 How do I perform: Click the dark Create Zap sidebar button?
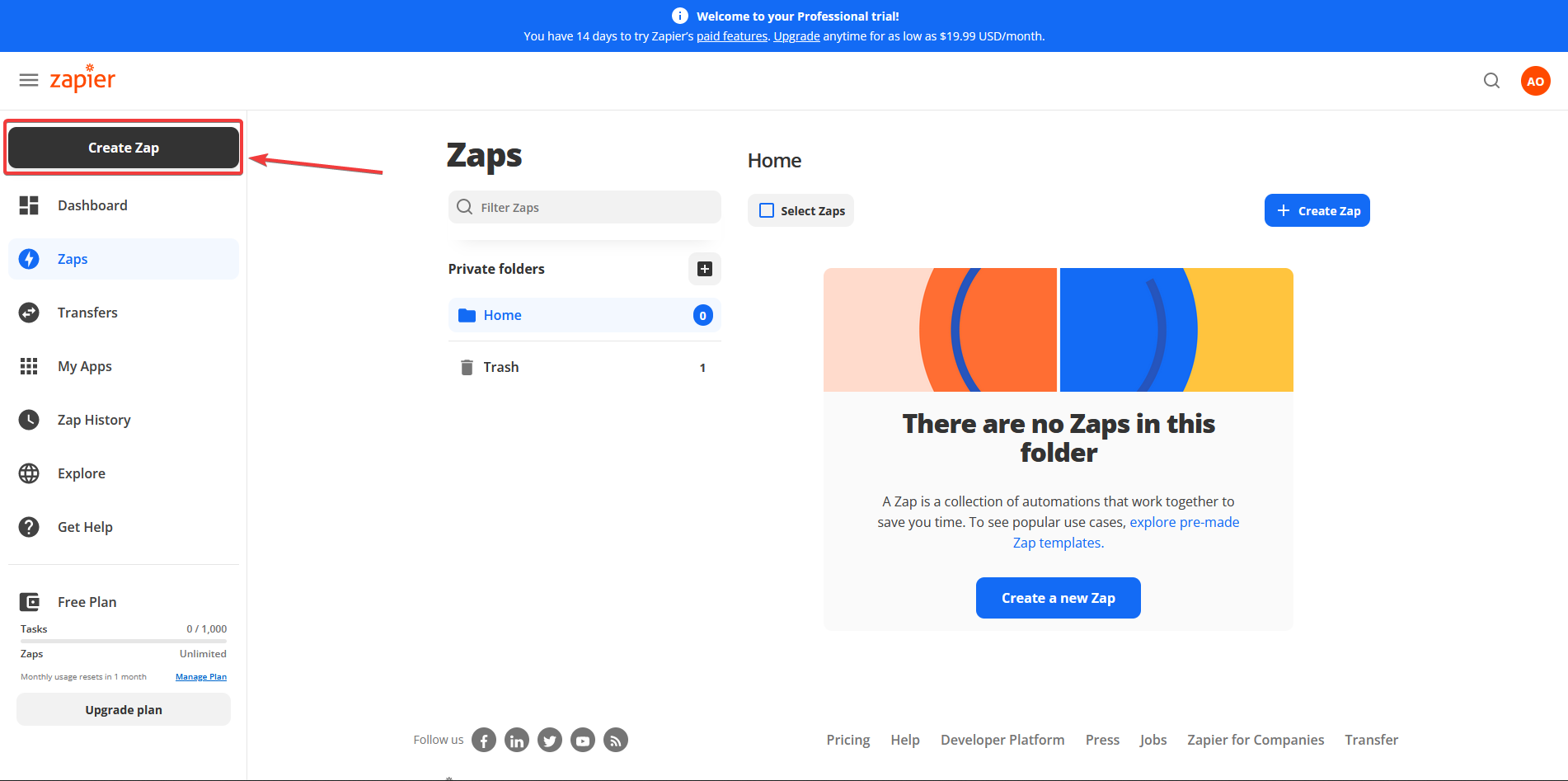tap(124, 148)
